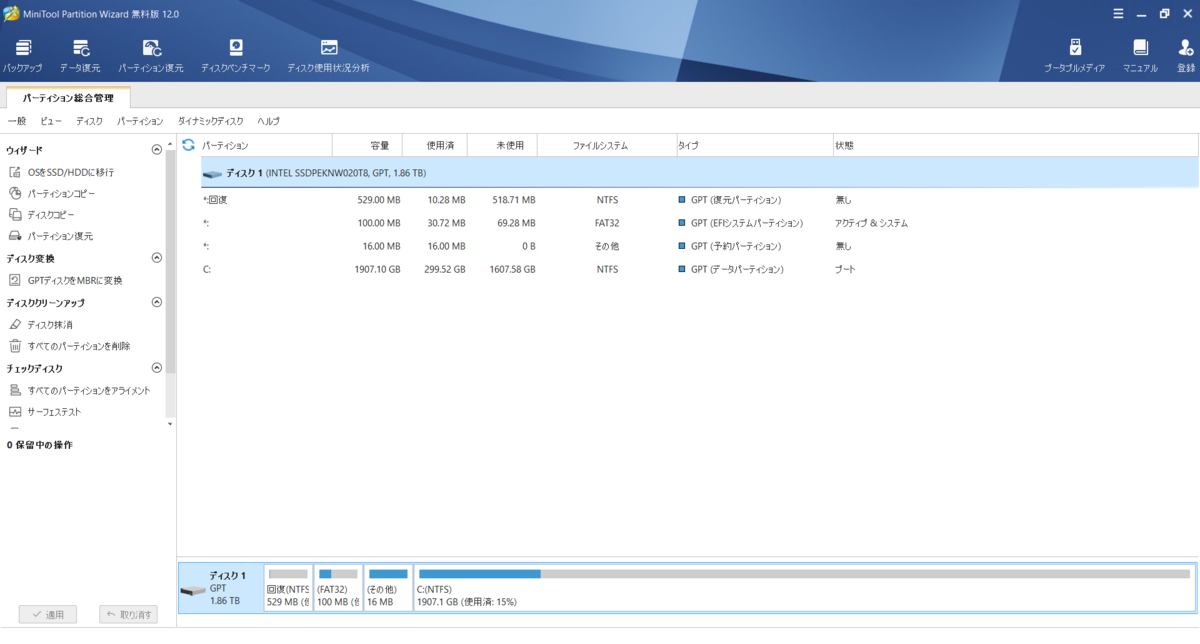1200x644 pixels.
Task: Open ディスク使用状況分析 space analyzer
Action: [328, 56]
